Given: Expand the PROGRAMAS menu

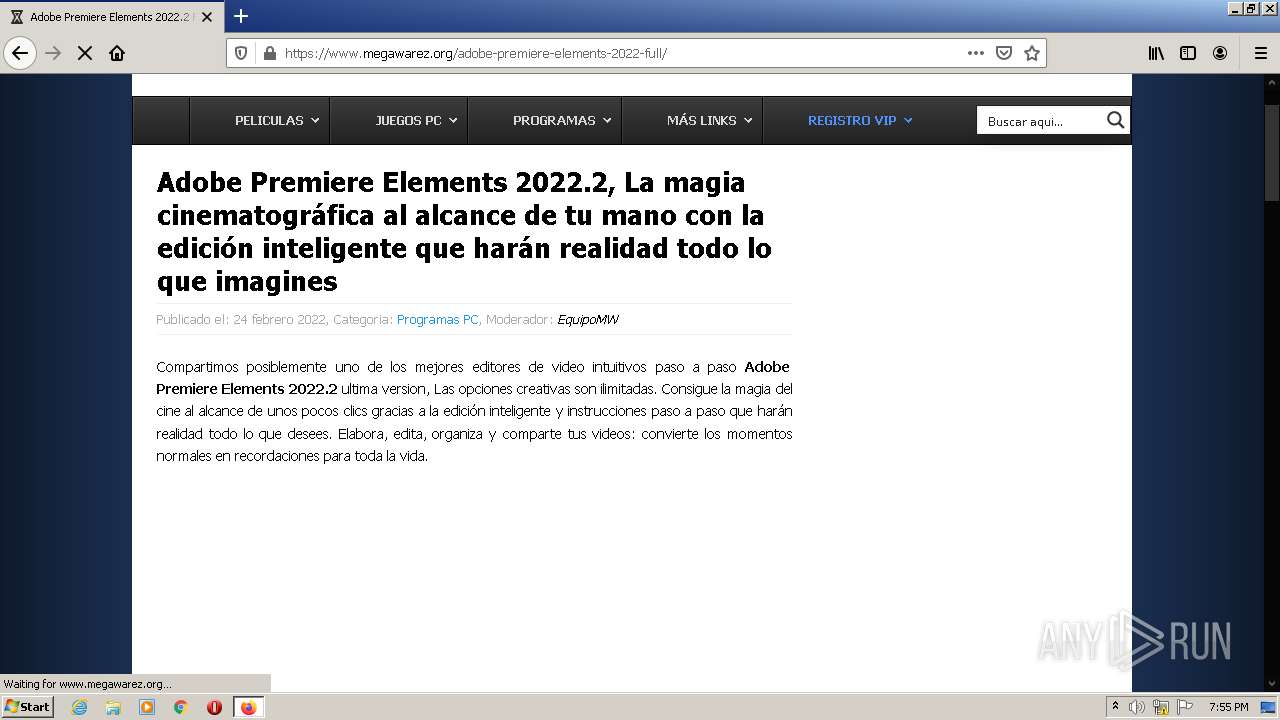Looking at the screenshot, I should coord(562,120).
